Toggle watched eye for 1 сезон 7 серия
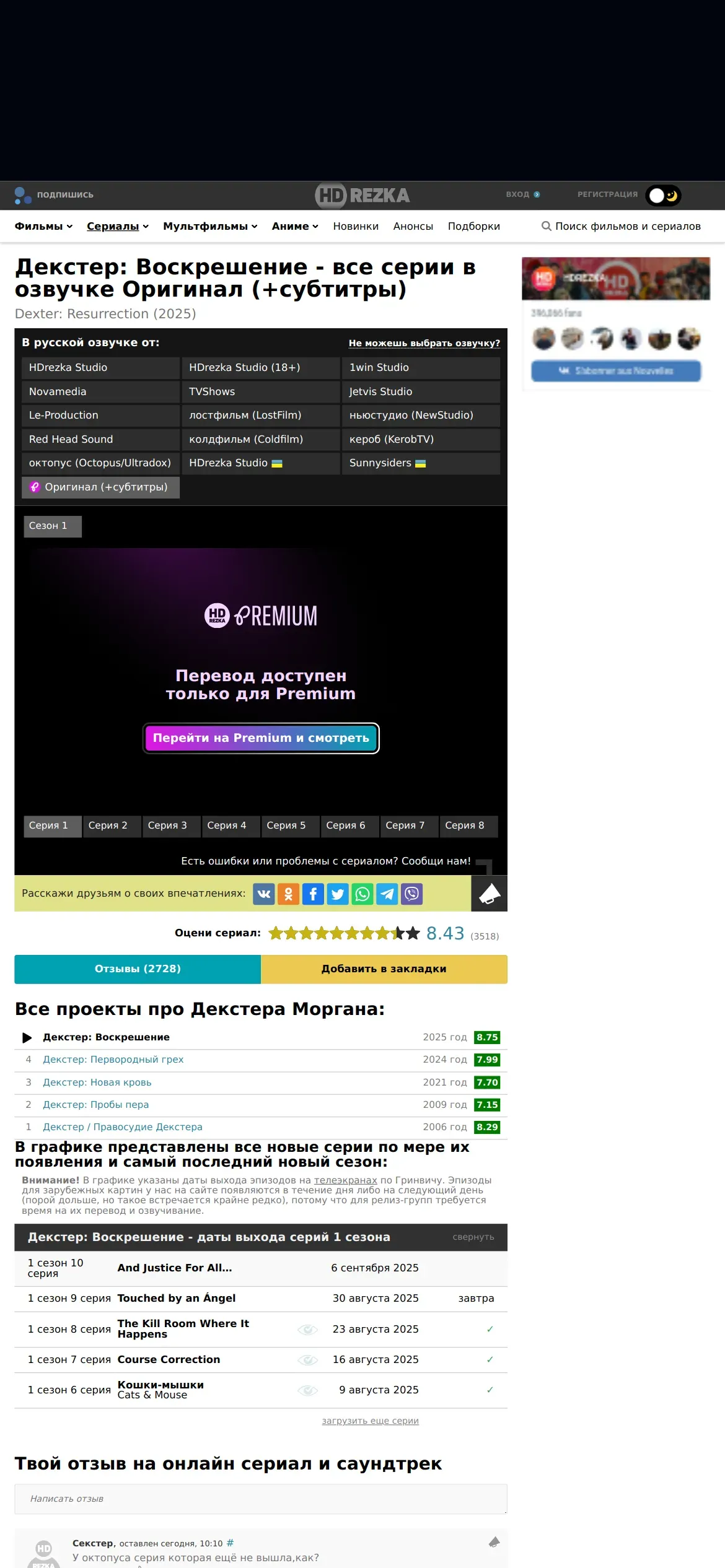 click(308, 1360)
